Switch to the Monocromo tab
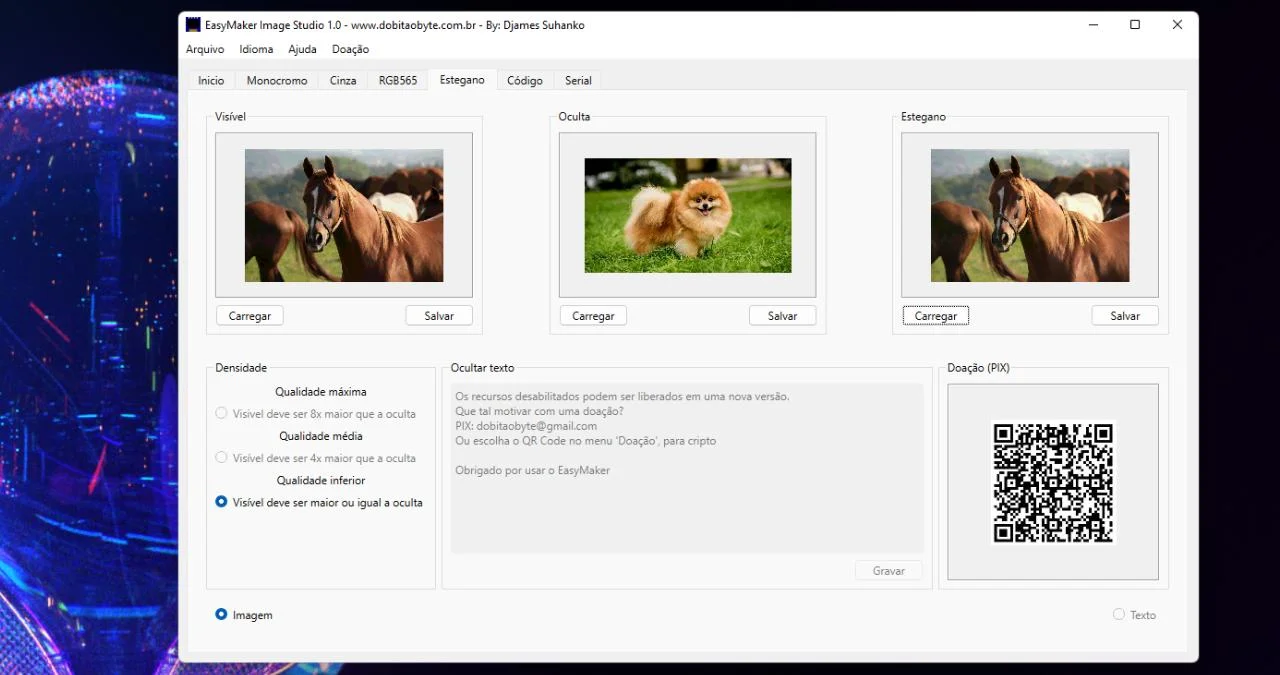1280x675 pixels. [277, 81]
